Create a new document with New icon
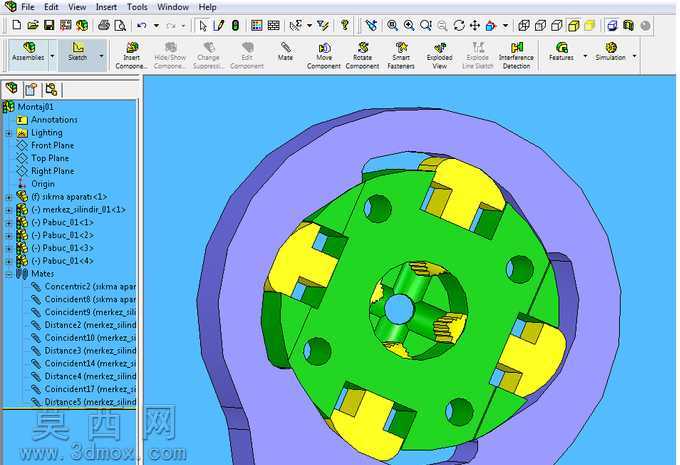Screen dimensions: 680x465 point(16,25)
